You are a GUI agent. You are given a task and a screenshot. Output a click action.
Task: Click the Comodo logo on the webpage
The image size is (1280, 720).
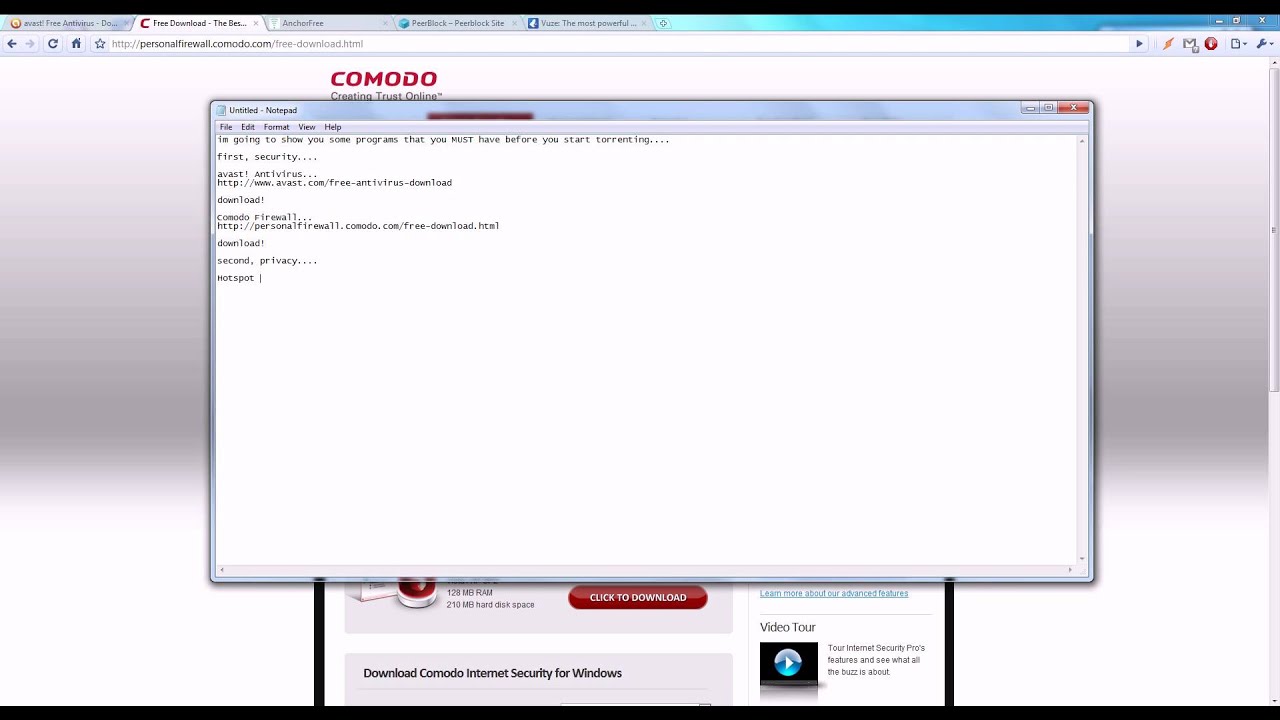tap(385, 85)
